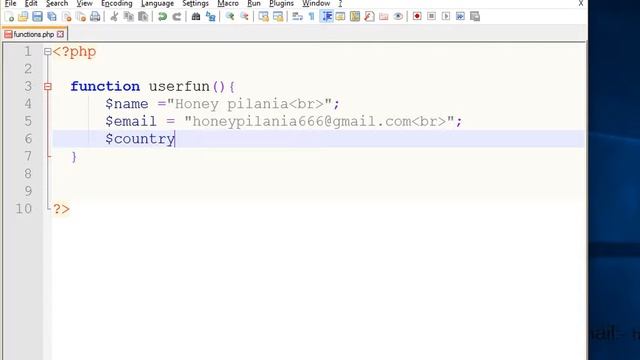
Task: Close the functions.php tab
Action: 60,34
